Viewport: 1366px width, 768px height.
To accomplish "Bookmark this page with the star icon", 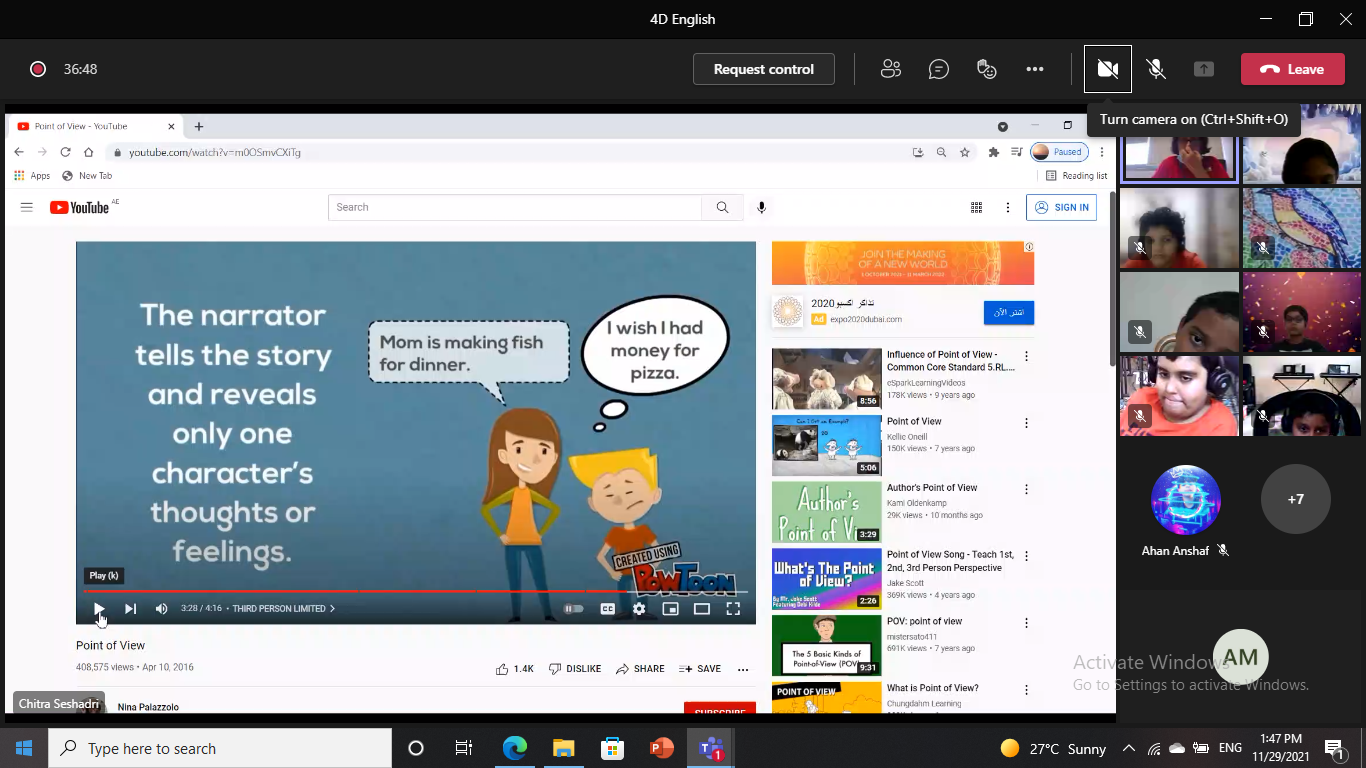I will 965,152.
